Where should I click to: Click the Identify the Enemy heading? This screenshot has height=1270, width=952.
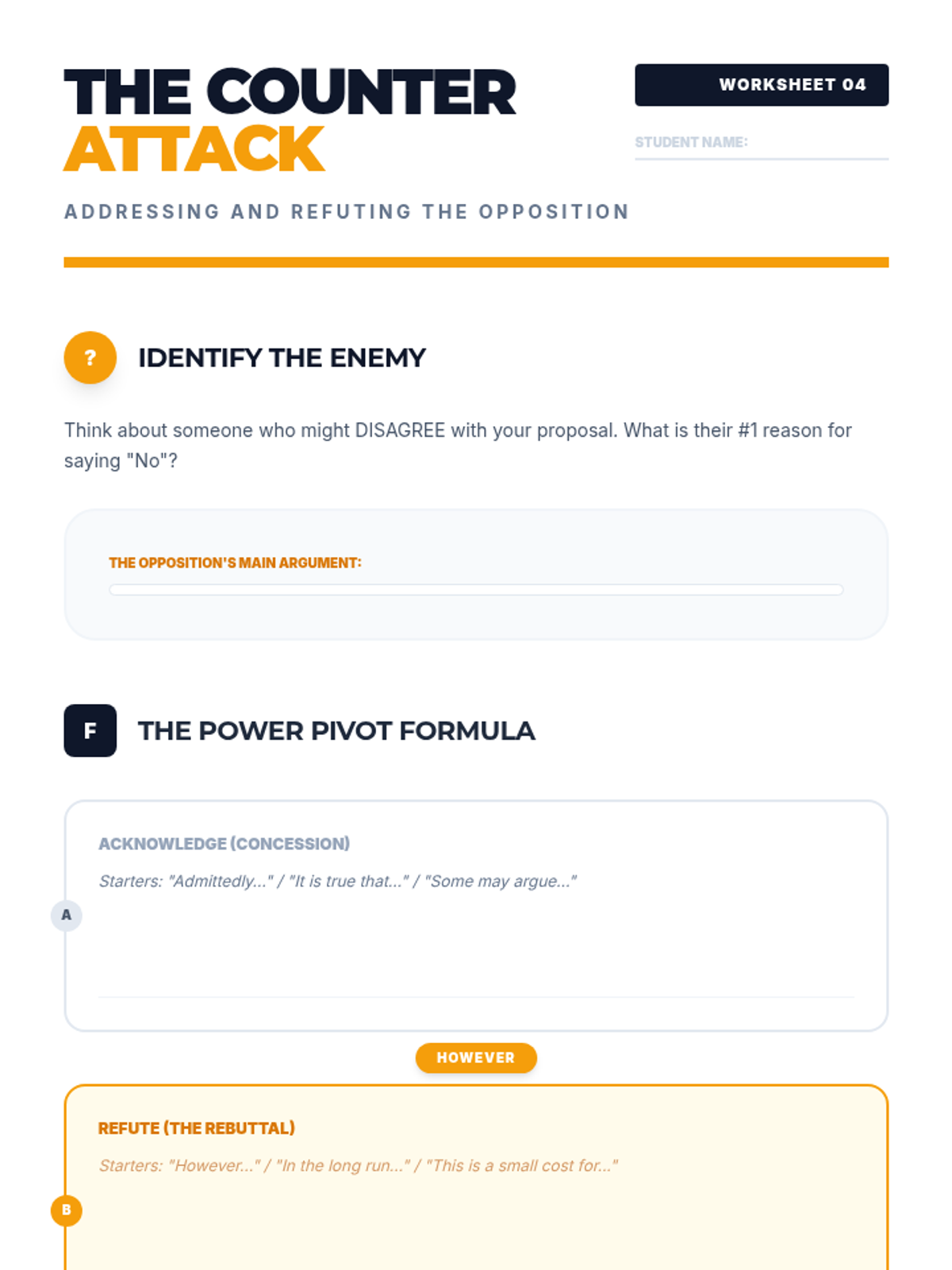click(282, 358)
